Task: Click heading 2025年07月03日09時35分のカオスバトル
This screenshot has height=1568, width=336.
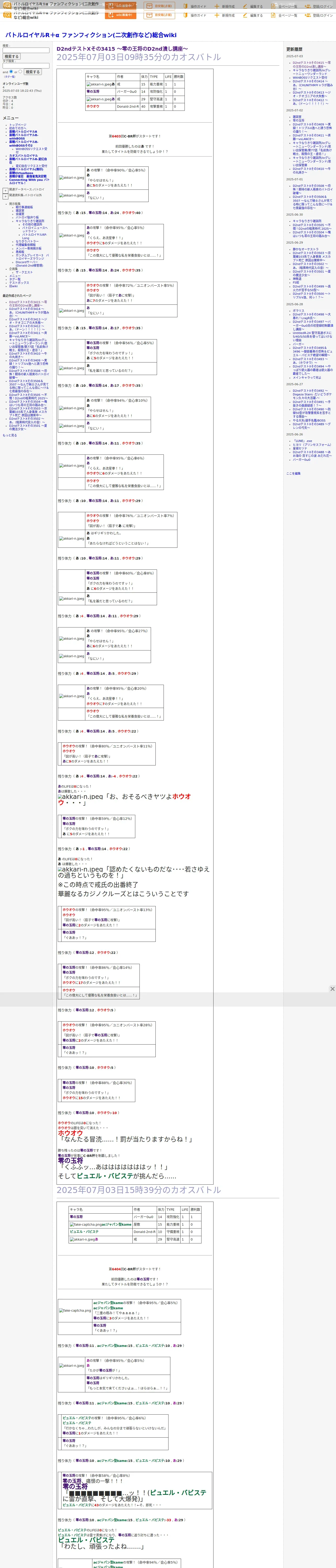Action: click(x=138, y=57)
